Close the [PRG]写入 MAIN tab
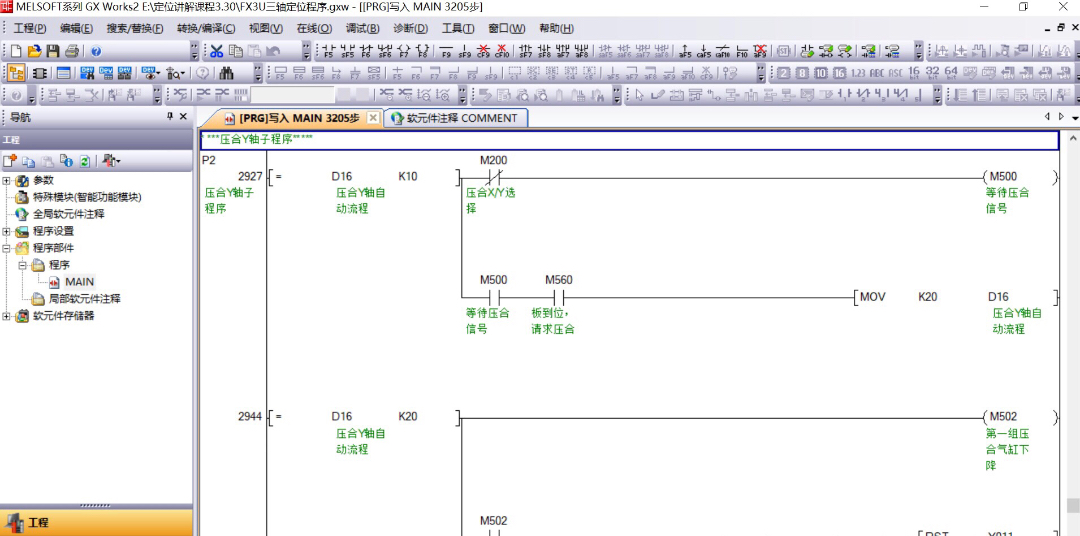 (373, 118)
